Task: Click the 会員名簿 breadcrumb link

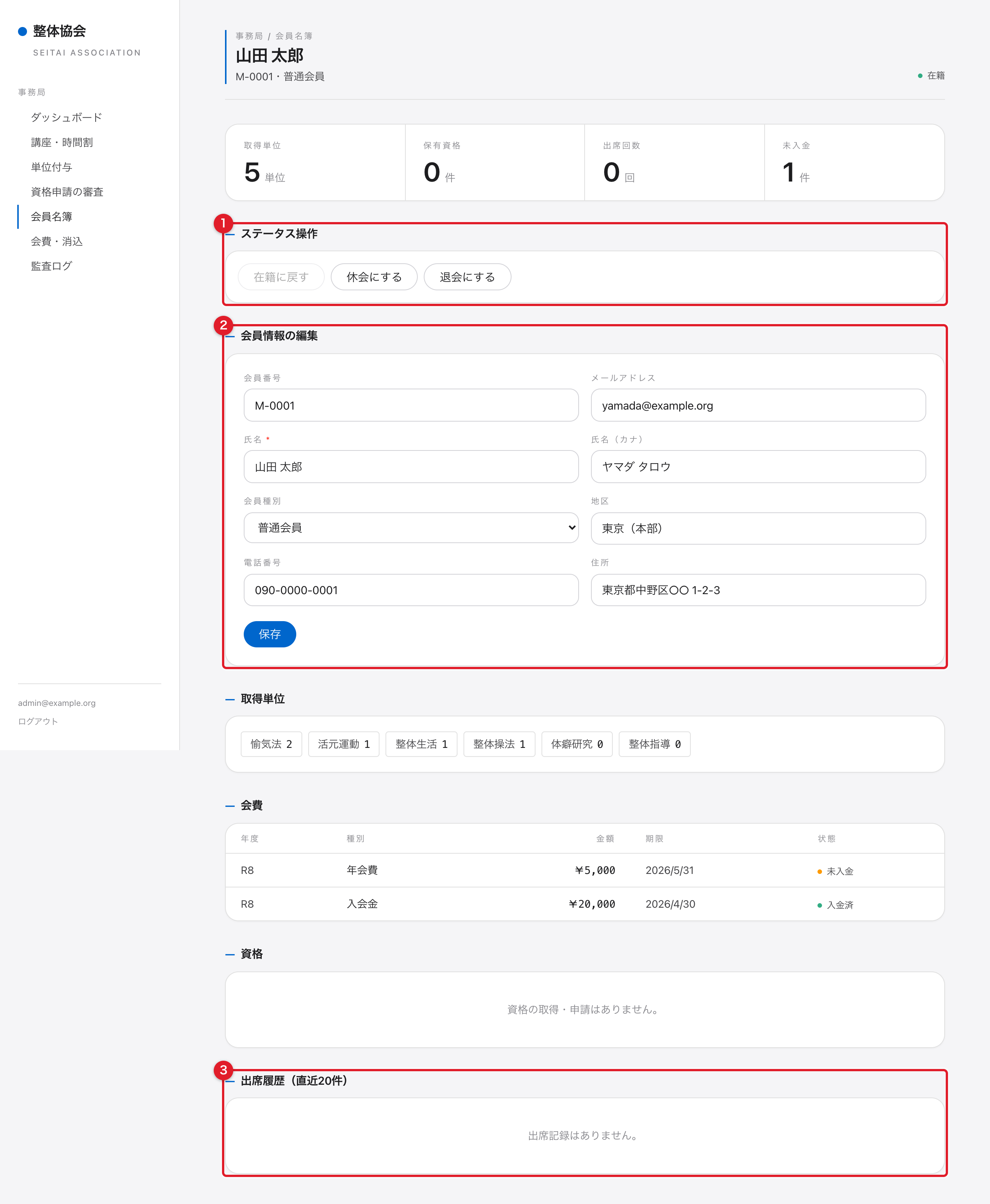Action: [294, 36]
